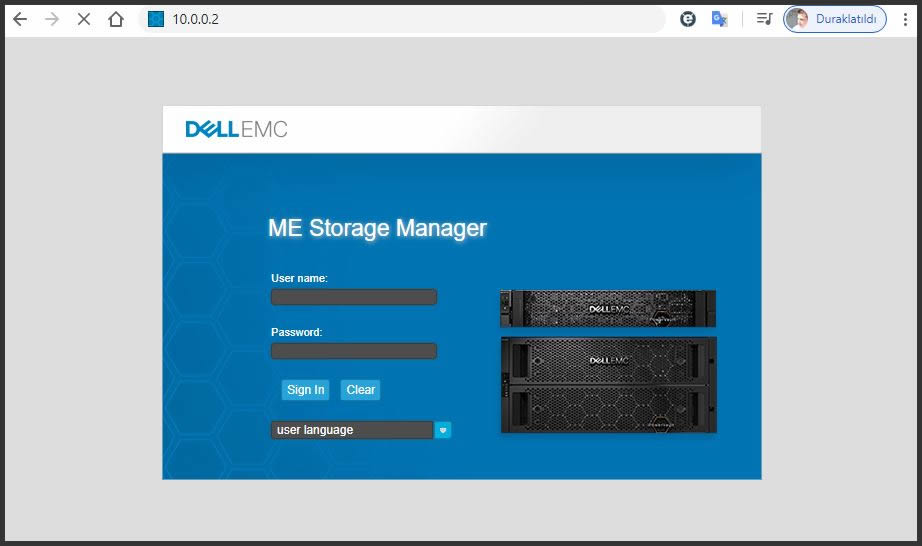Click the site favicon beside 10.0.0.2
922x546 pixels.
click(x=156, y=19)
